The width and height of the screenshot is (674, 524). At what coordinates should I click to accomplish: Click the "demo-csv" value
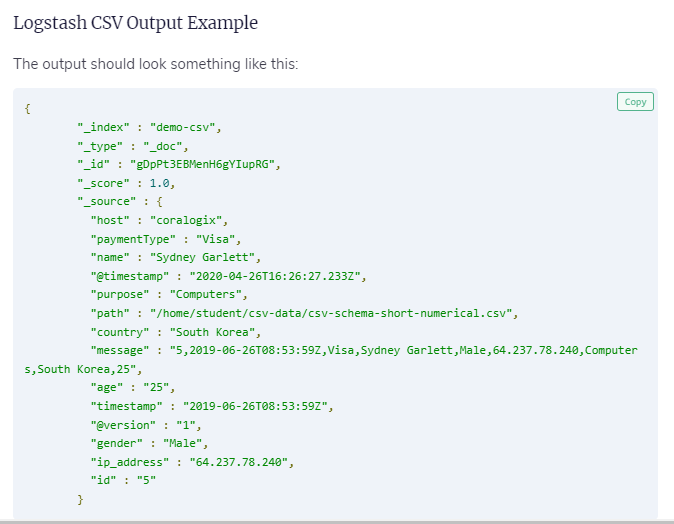pos(185,127)
